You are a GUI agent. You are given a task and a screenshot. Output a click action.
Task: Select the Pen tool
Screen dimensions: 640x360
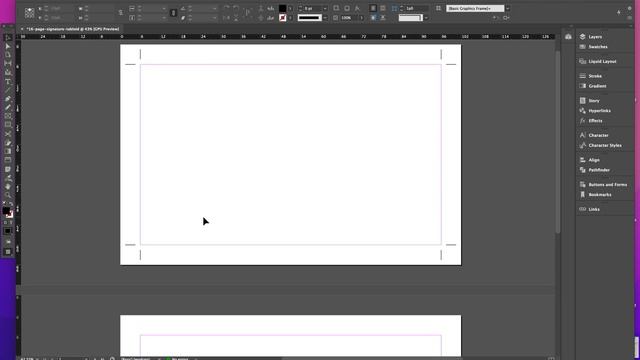pyautogui.click(x=8, y=99)
